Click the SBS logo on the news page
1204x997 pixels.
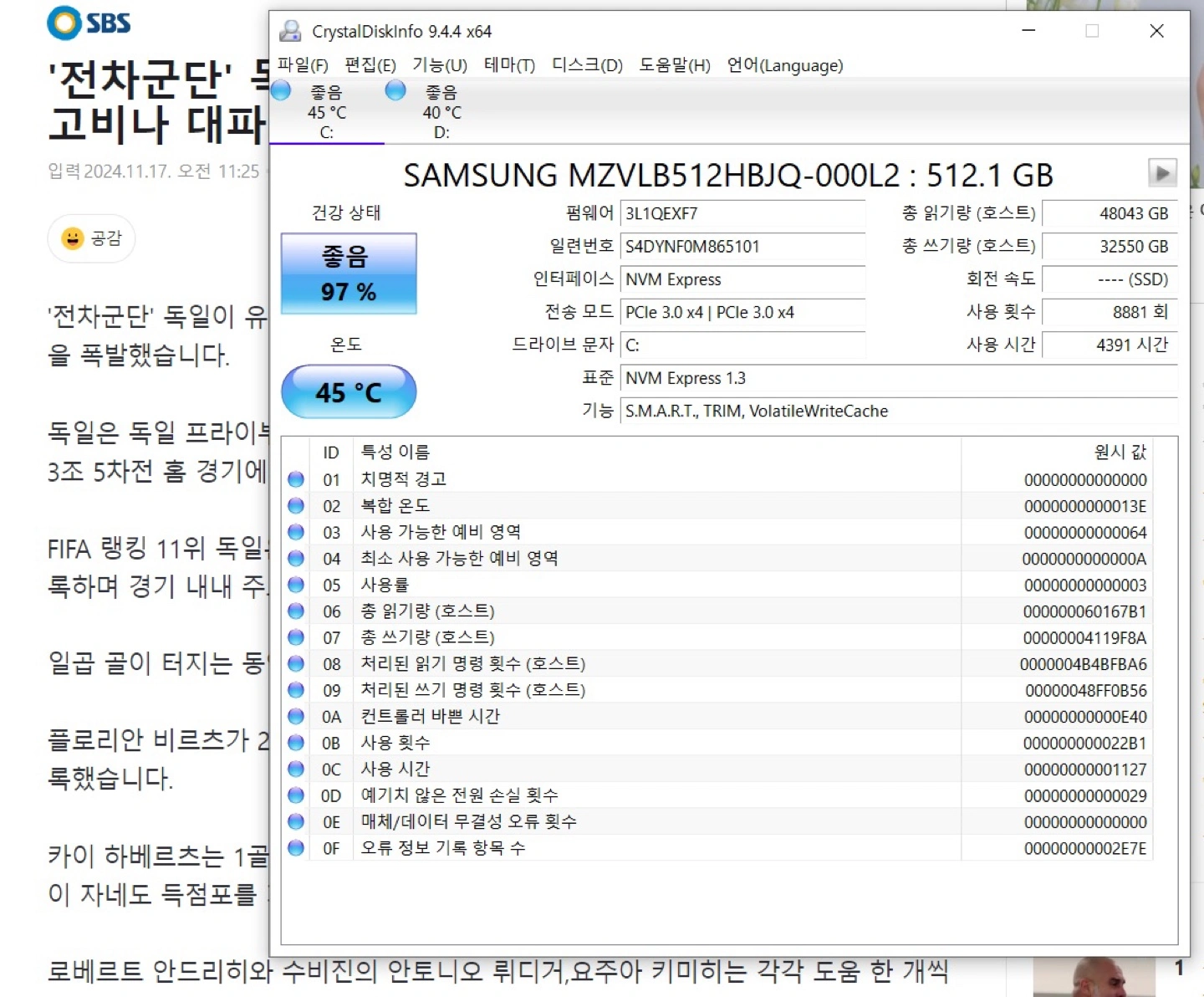(x=89, y=23)
